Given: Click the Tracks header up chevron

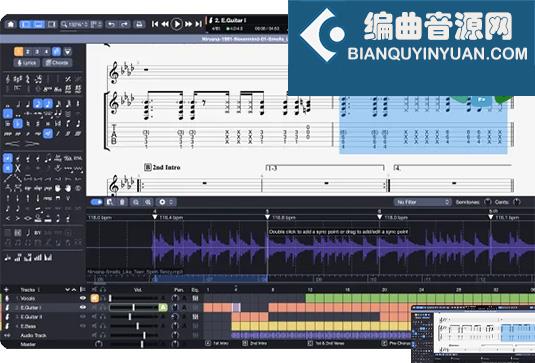Looking at the screenshot, I should point(74,290).
